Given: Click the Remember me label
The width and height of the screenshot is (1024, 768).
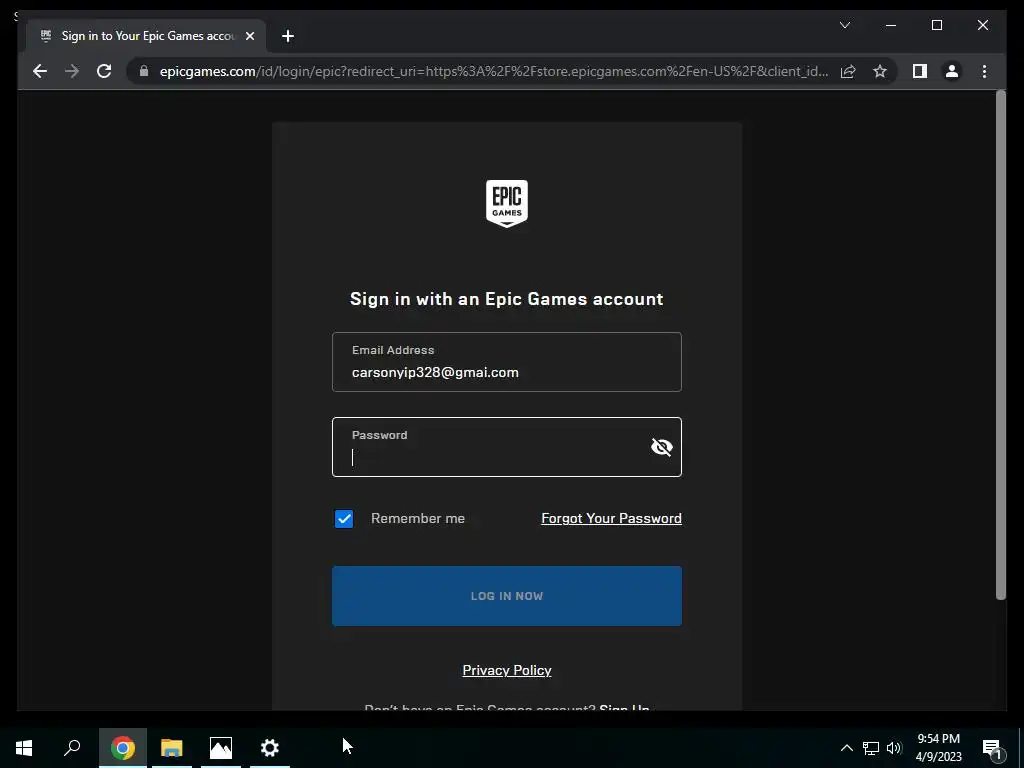Looking at the screenshot, I should coord(418,519).
